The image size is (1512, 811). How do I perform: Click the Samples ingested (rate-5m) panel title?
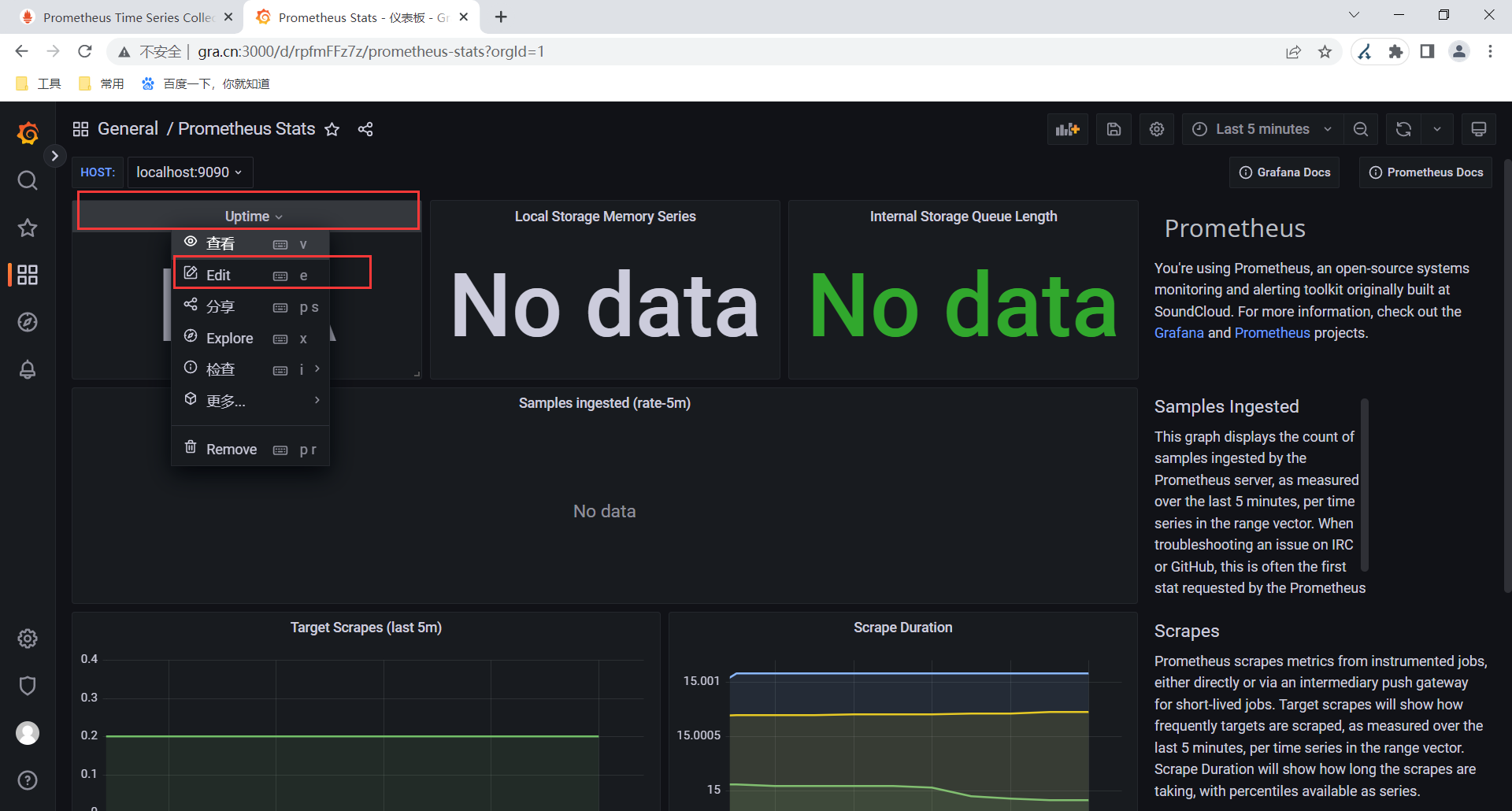click(x=605, y=403)
